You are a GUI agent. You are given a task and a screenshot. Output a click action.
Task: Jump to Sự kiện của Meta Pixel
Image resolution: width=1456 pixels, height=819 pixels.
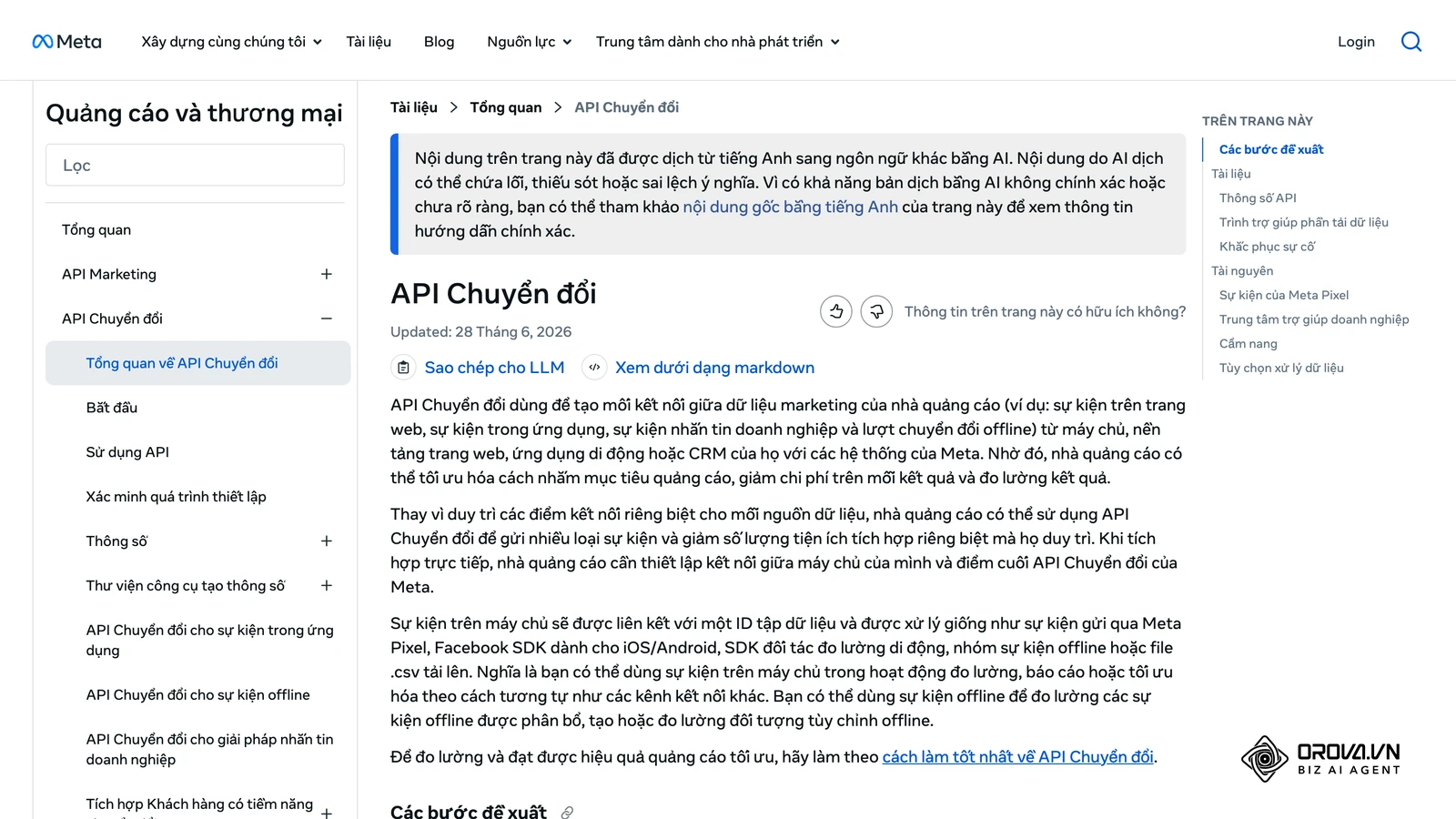pyautogui.click(x=1284, y=295)
